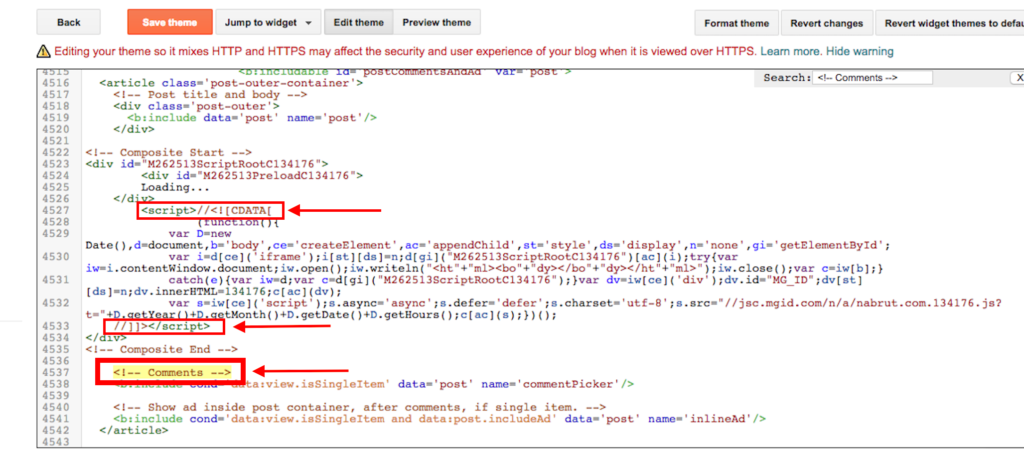Click the 'Loading...' text line
Viewport: 1024px width, 449px height.
[x=174, y=187]
